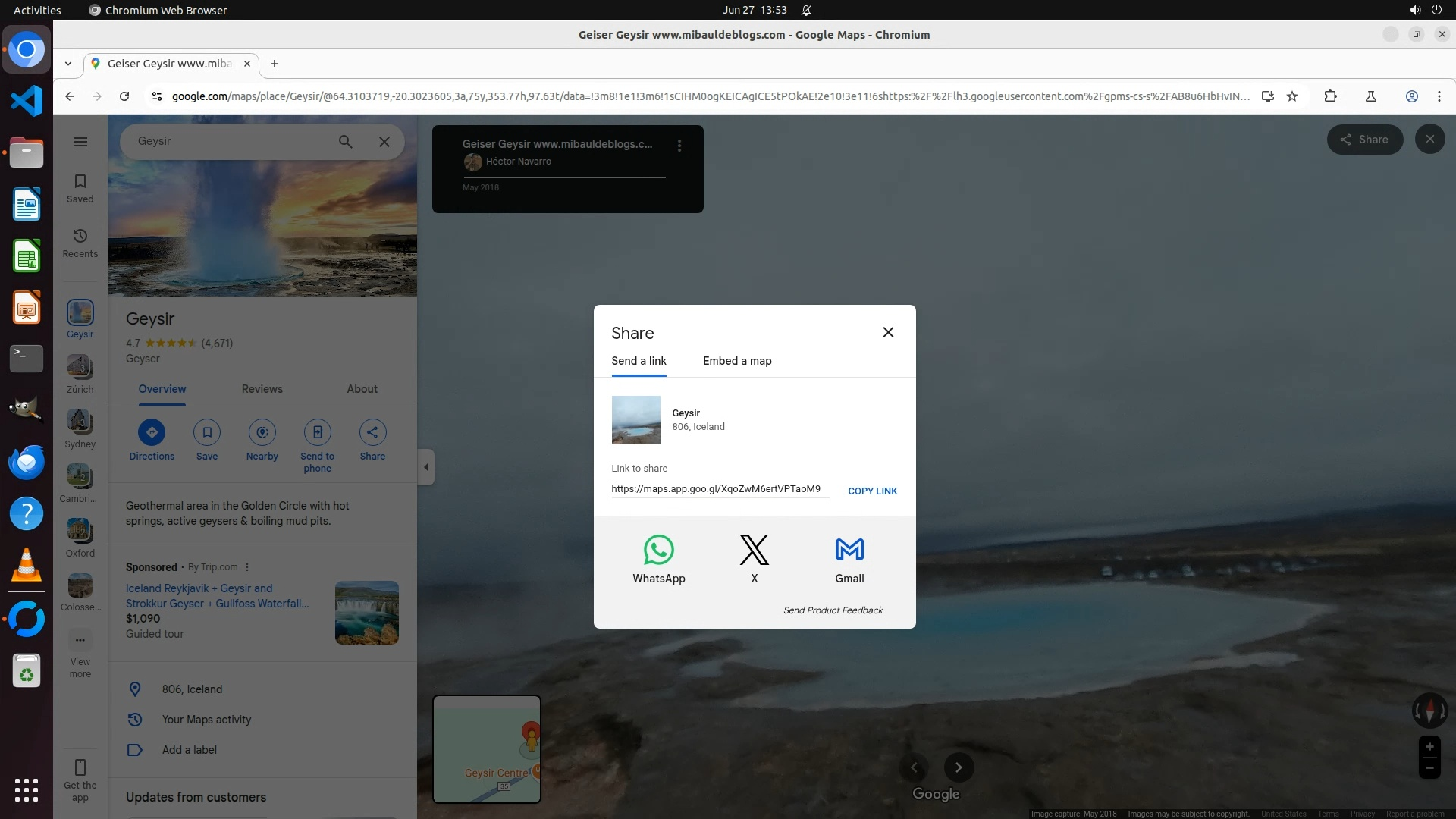This screenshot has width=1456, height=819.
Task: Click the Geysir Centre minimap thumbnail
Action: point(487,749)
